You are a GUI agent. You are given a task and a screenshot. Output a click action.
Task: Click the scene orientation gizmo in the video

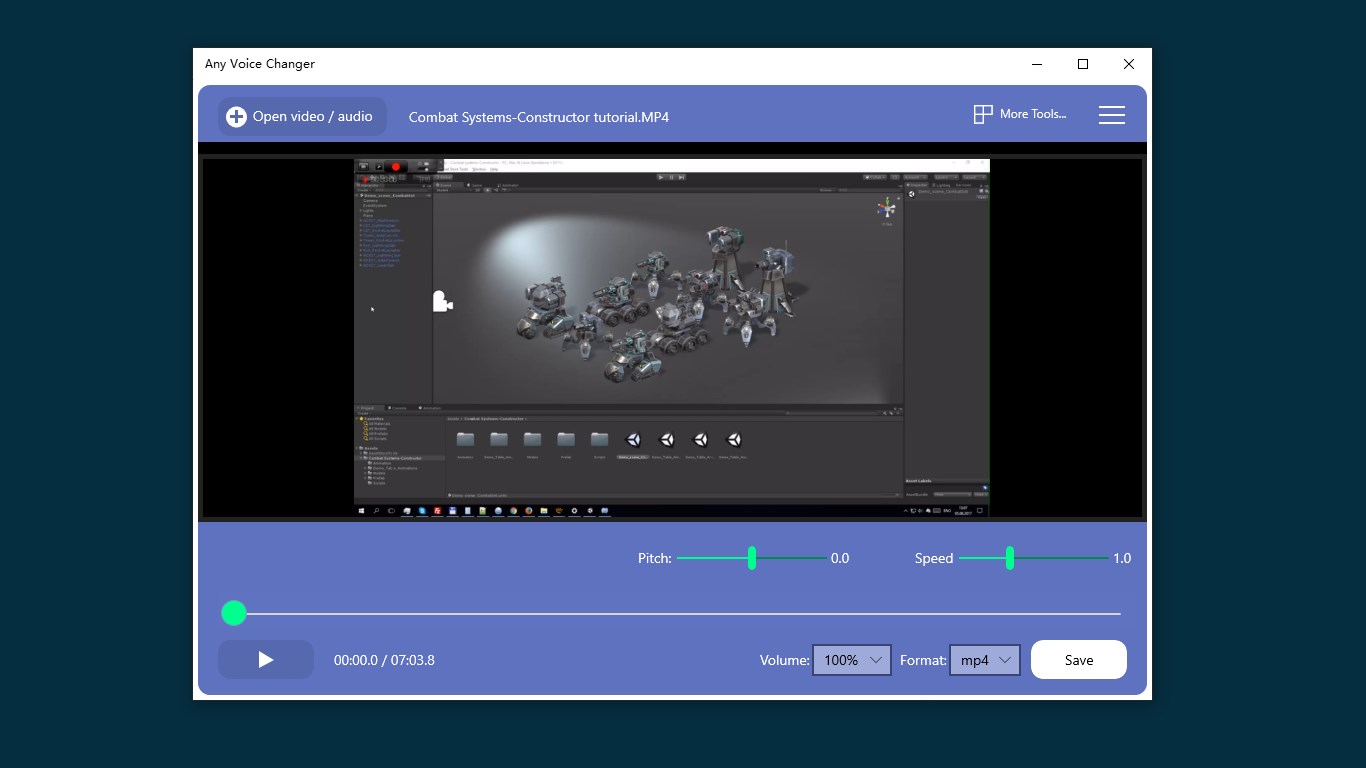tap(887, 206)
